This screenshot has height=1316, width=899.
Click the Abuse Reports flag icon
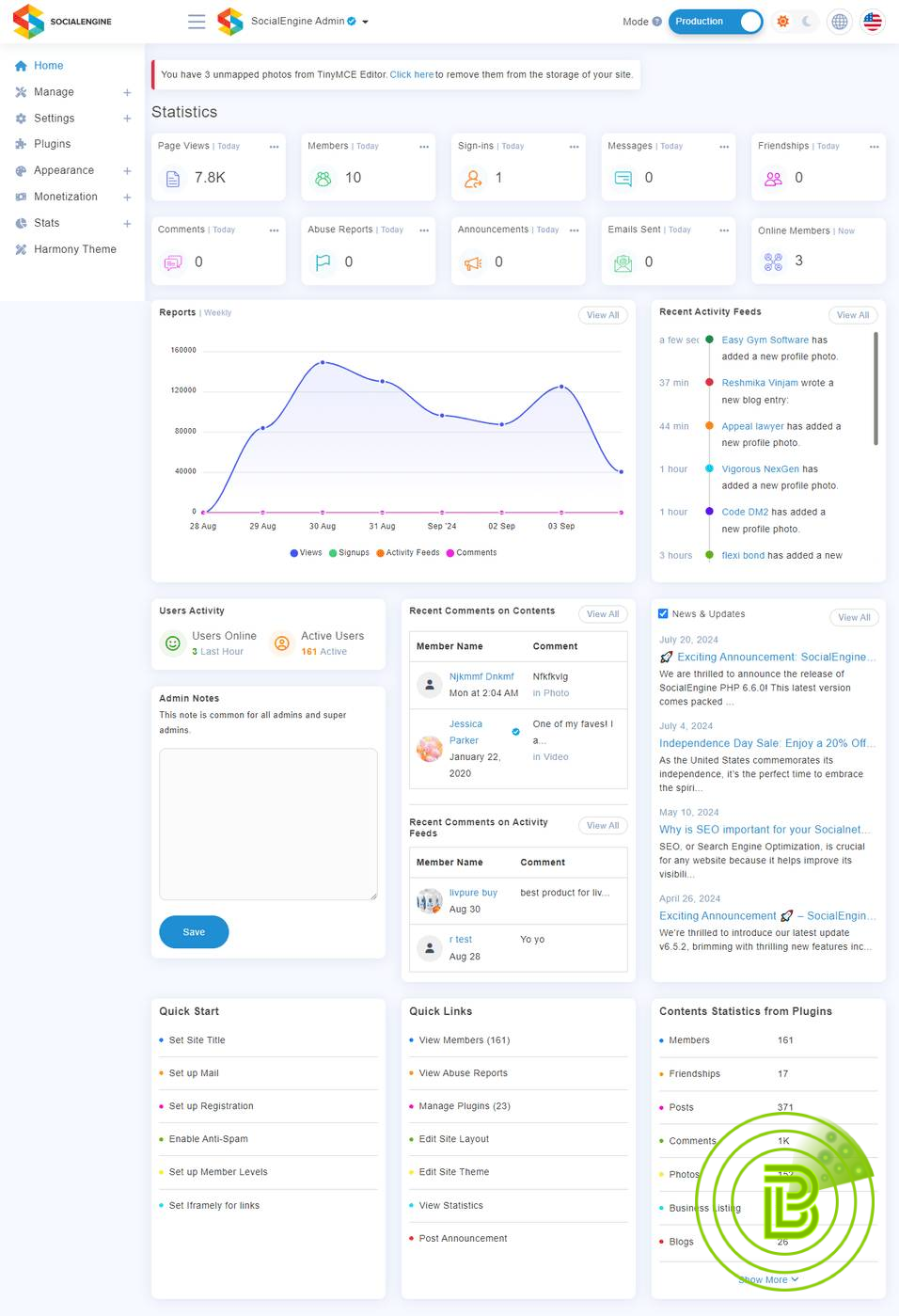click(323, 262)
